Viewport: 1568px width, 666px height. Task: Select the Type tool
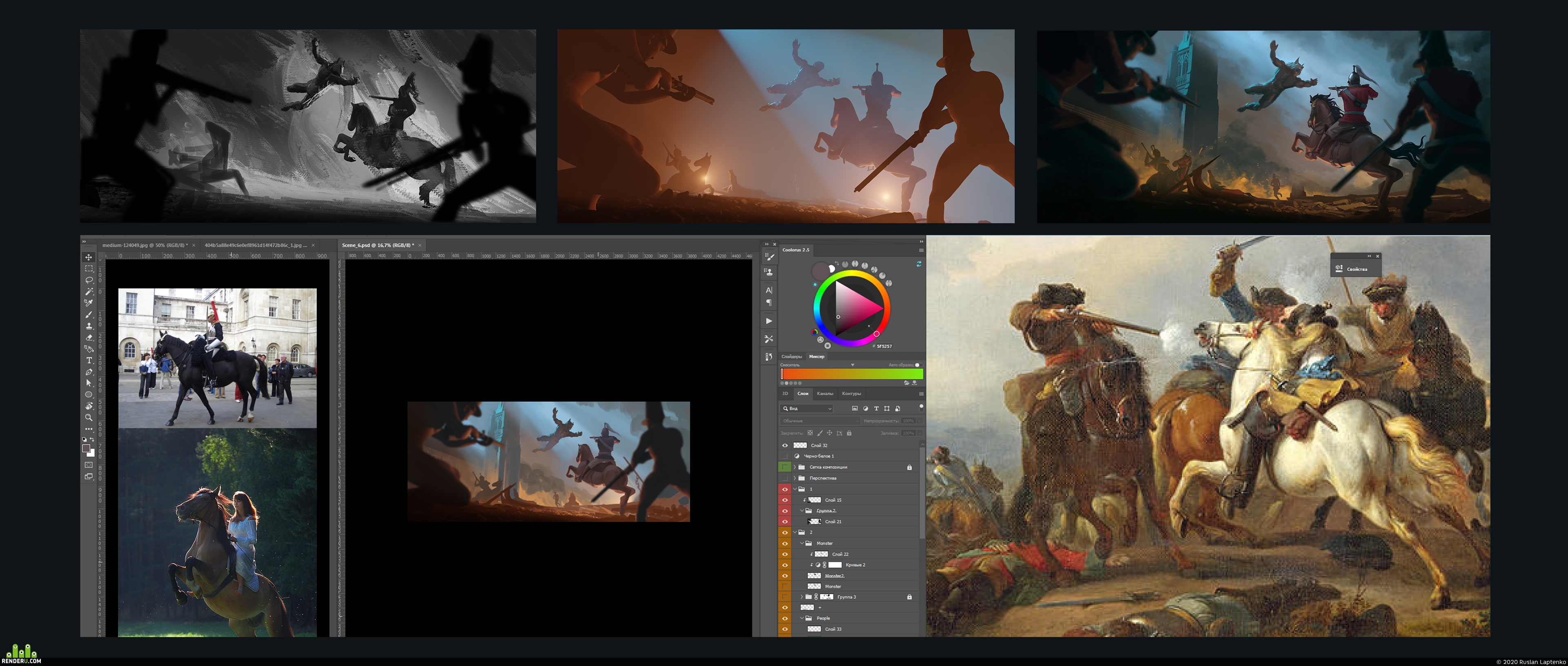(x=89, y=360)
